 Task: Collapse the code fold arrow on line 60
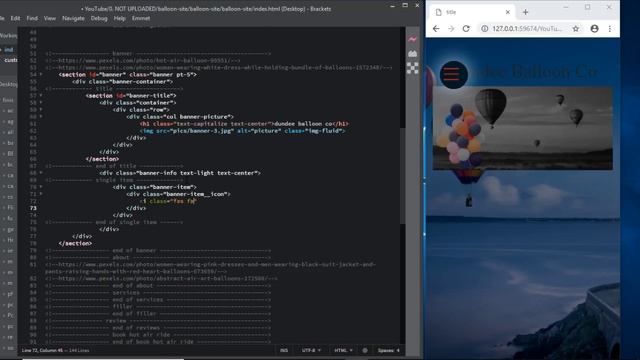point(41,116)
